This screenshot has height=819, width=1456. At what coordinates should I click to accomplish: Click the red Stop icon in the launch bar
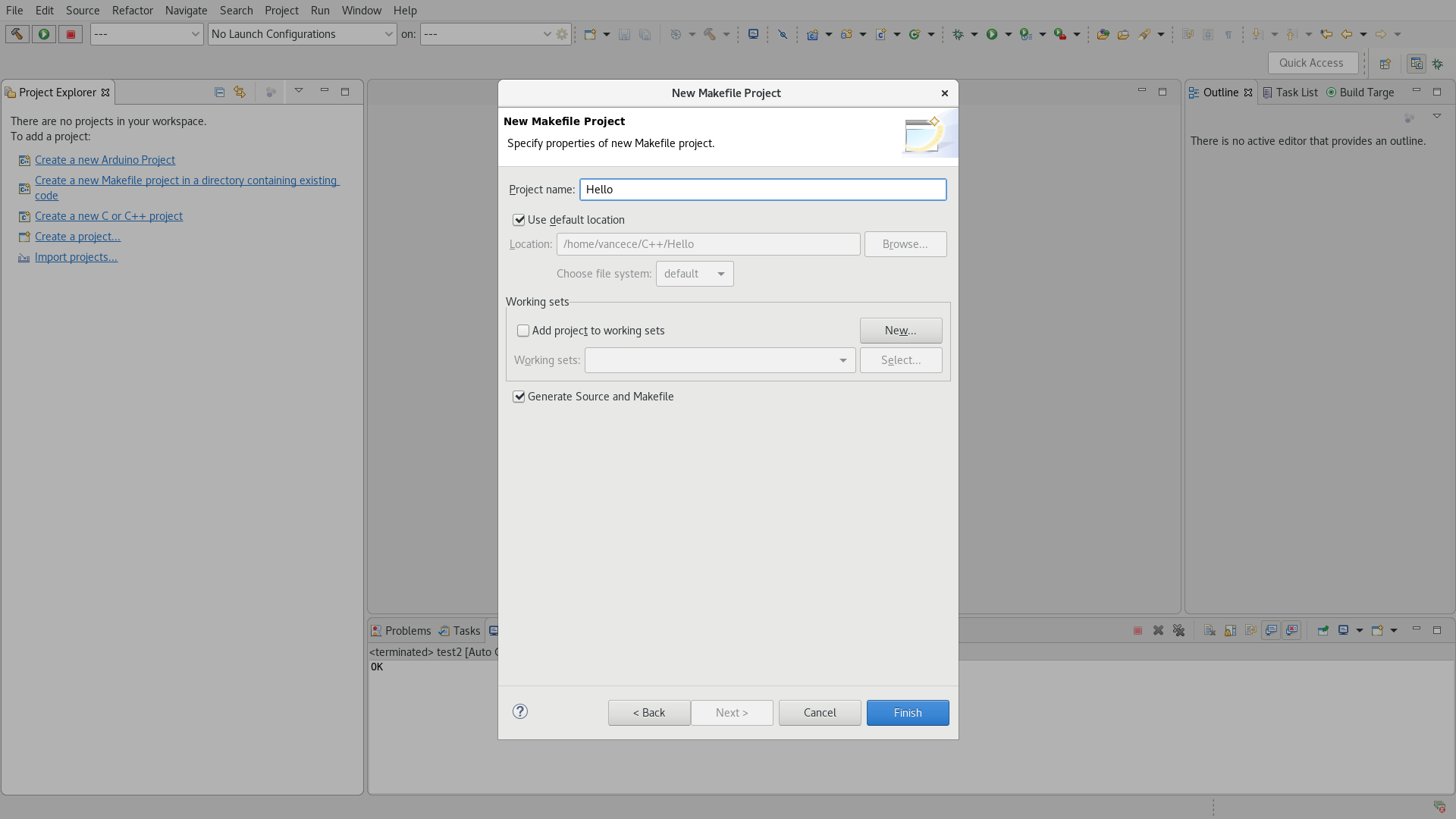click(x=71, y=34)
